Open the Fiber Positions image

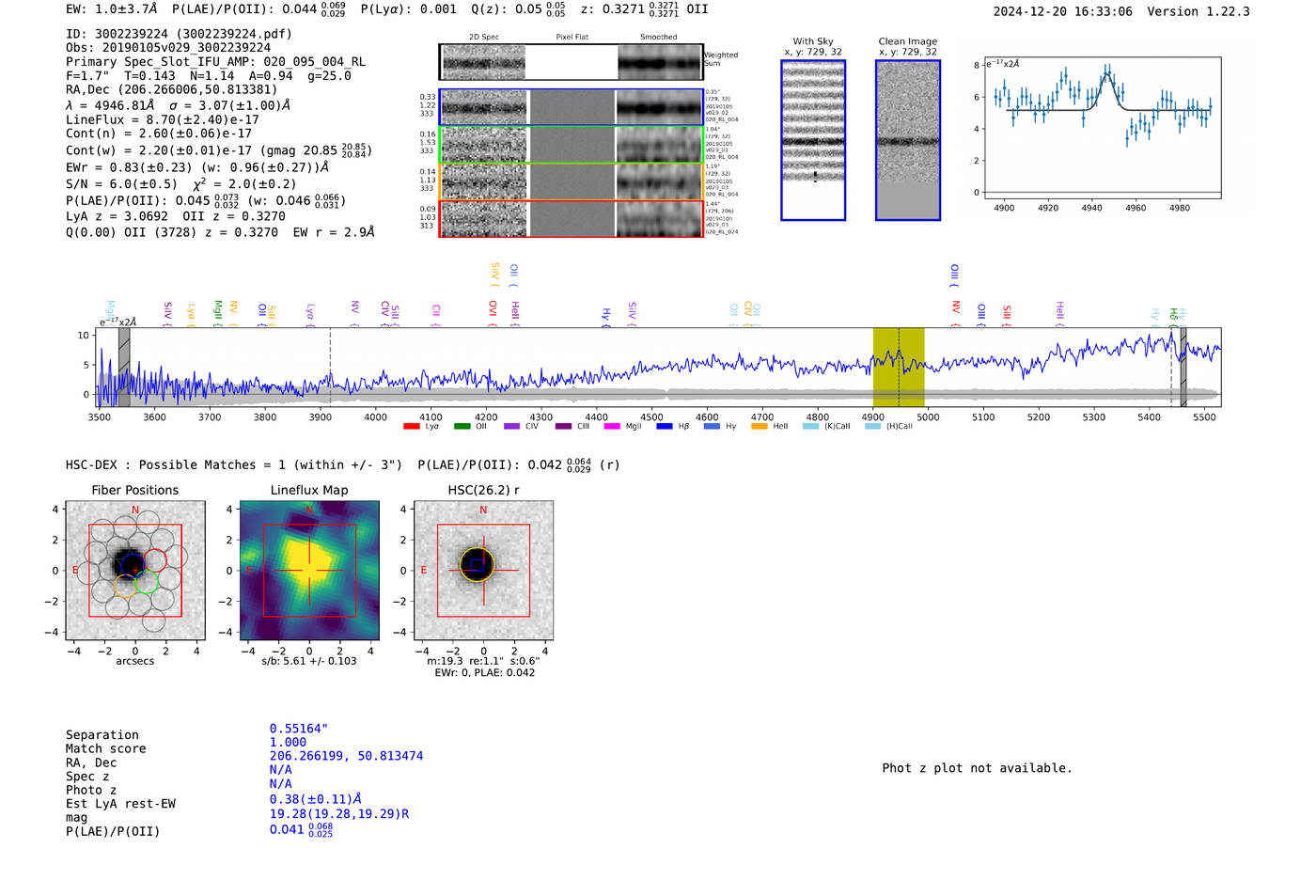pyautogui.click(x=135, y=571)
